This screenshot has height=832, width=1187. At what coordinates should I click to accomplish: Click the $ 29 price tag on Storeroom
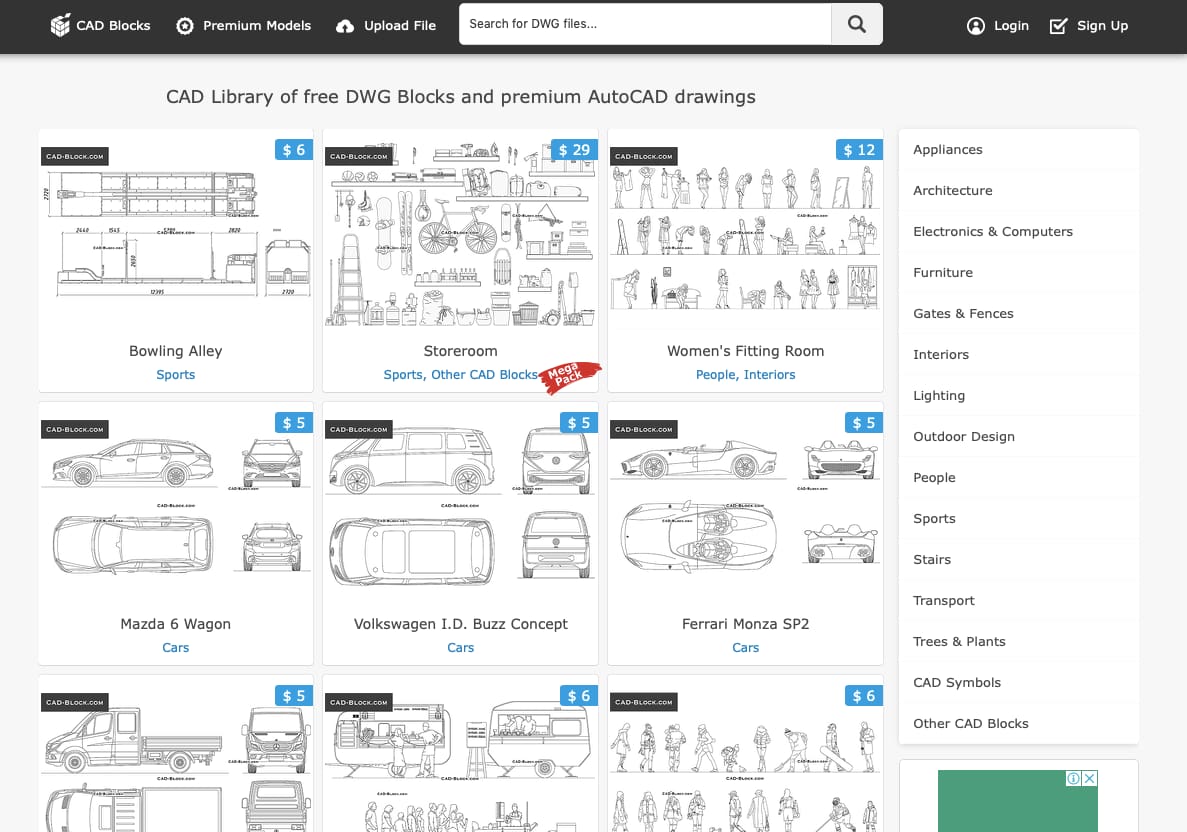tap(574, 150)
